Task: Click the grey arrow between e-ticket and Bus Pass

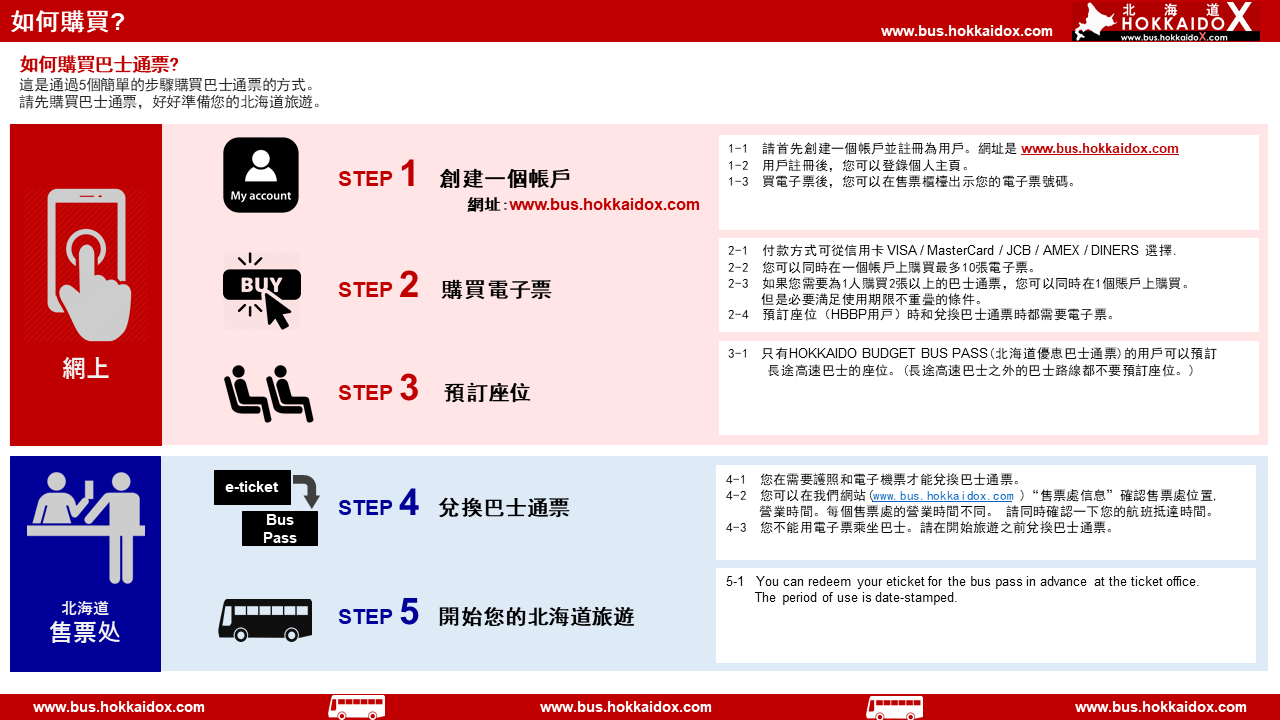Action: 306,491
